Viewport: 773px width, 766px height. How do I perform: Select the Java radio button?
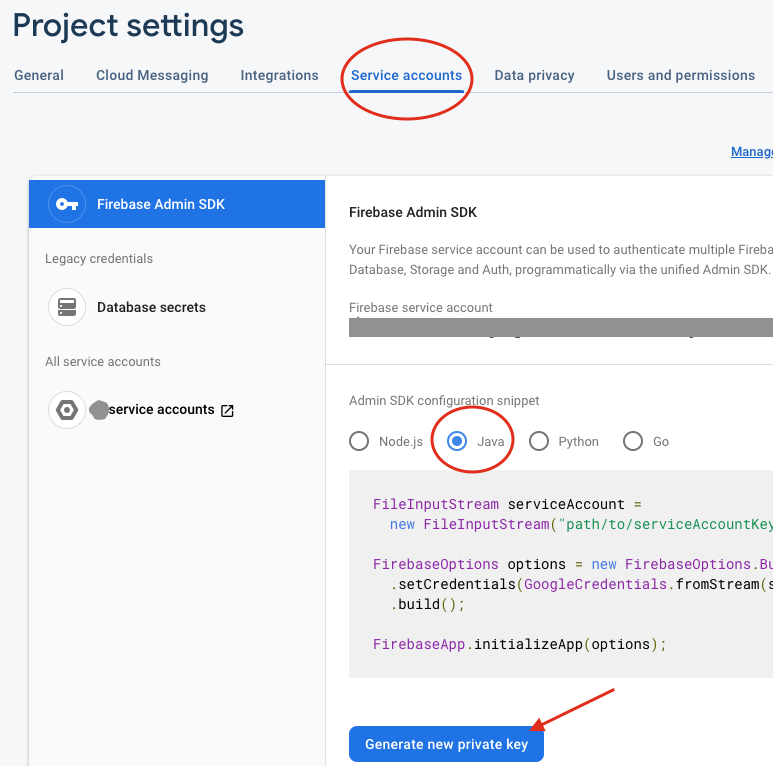[457, 441]
